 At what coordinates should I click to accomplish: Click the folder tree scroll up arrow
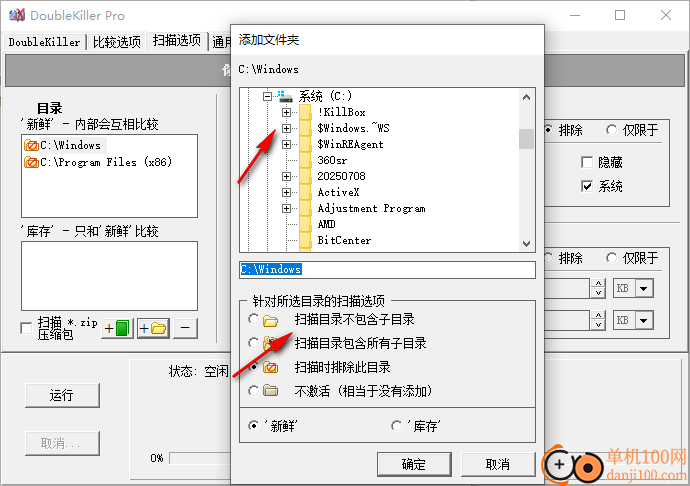point(526,97)
